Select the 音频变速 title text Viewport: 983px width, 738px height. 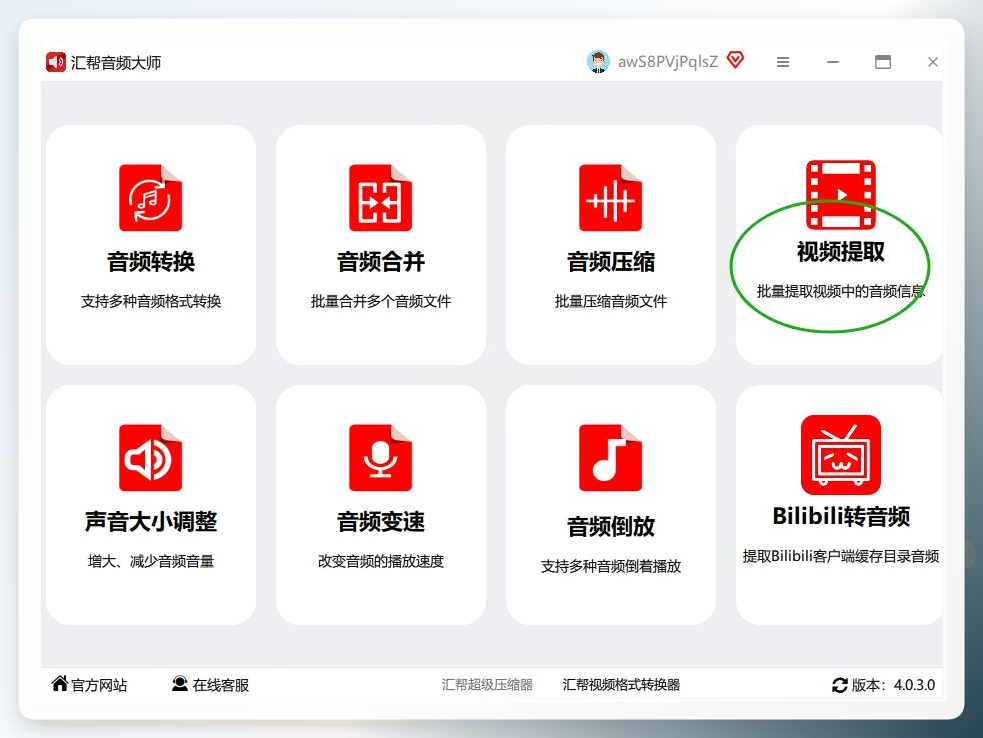[x=381, y=522]
